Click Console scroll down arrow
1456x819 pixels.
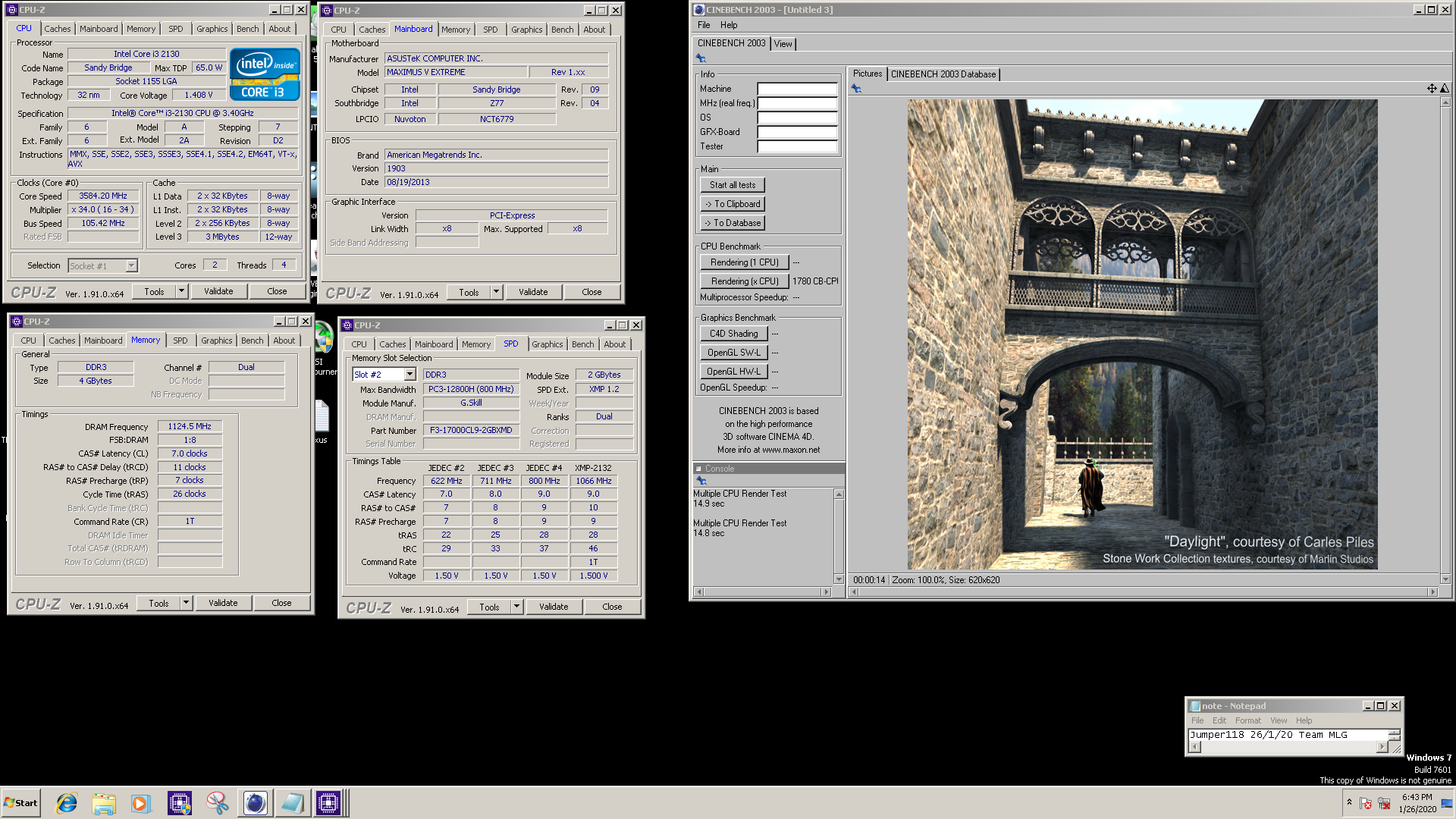tap(839, 579)
